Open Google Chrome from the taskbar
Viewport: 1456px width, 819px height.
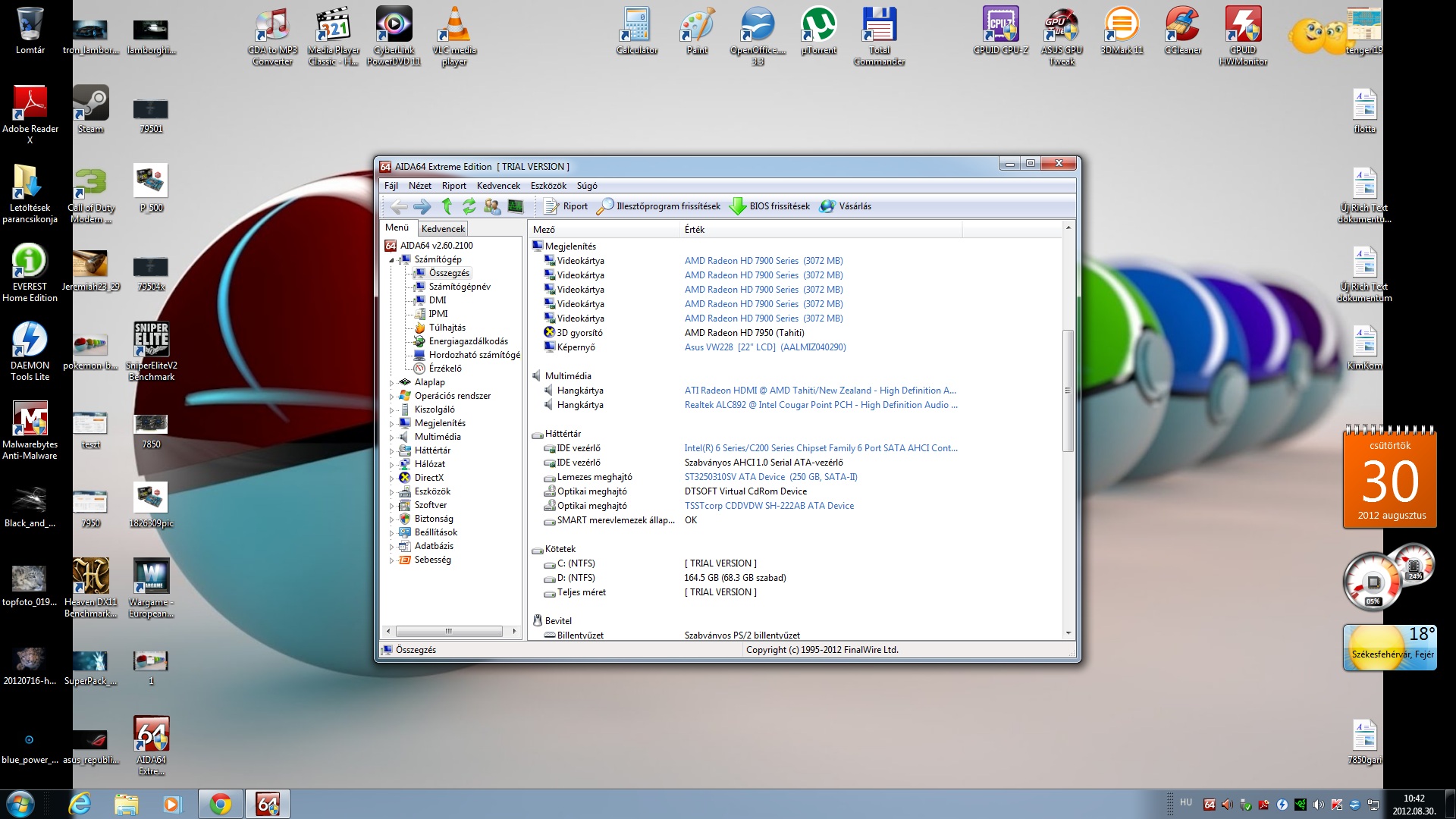[221, 804]
